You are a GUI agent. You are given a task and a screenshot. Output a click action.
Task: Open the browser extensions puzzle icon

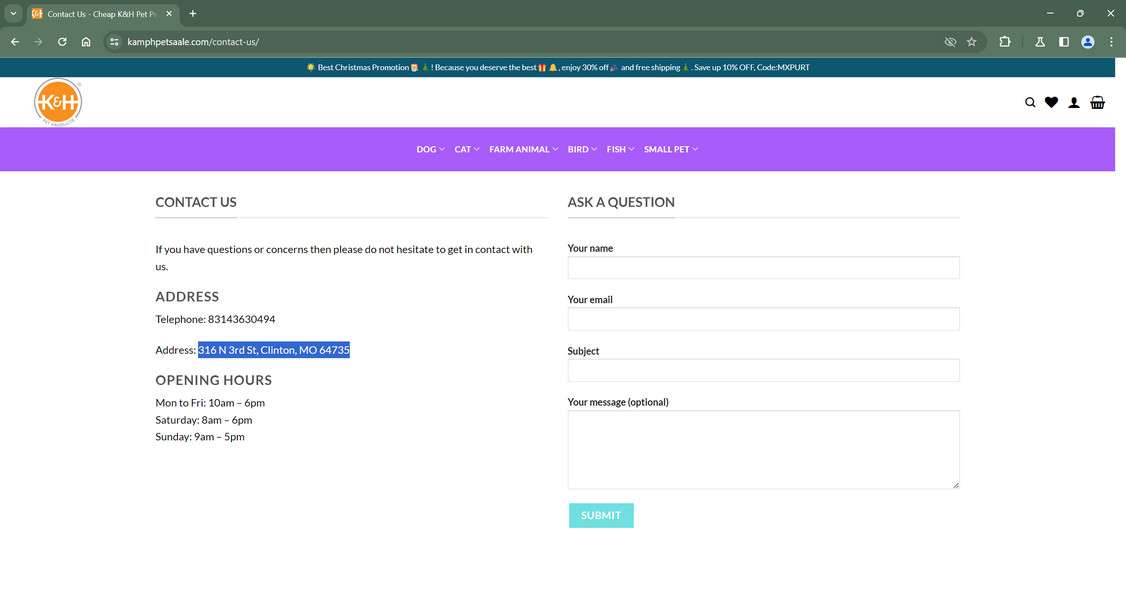pyautogui.click(x=1004, y=41)
